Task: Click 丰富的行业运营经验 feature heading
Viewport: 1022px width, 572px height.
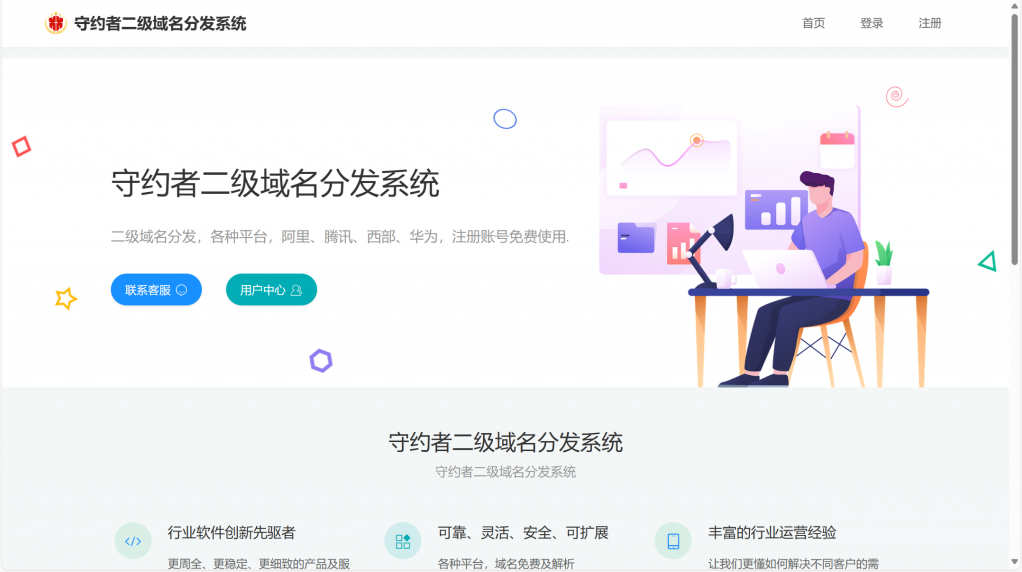Action: tap(772, 533)
